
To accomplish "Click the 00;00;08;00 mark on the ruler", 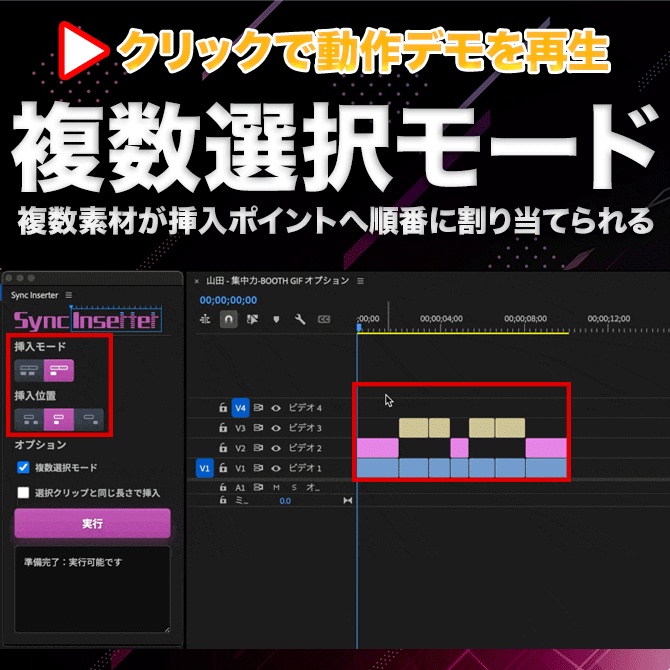I will pyautogui.click(x=525, y=318).
